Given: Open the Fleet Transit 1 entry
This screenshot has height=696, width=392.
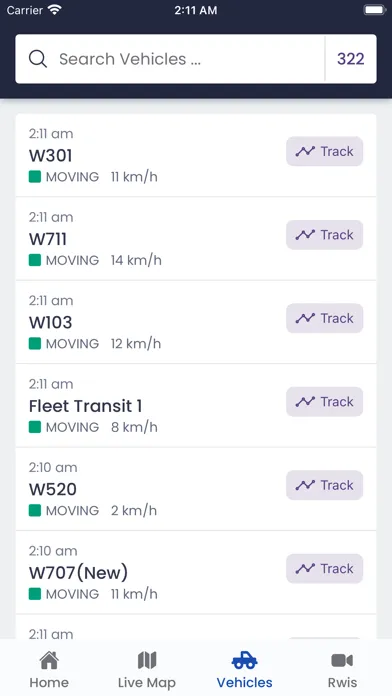Looking at the screenshot, I should tap(196, 406).
